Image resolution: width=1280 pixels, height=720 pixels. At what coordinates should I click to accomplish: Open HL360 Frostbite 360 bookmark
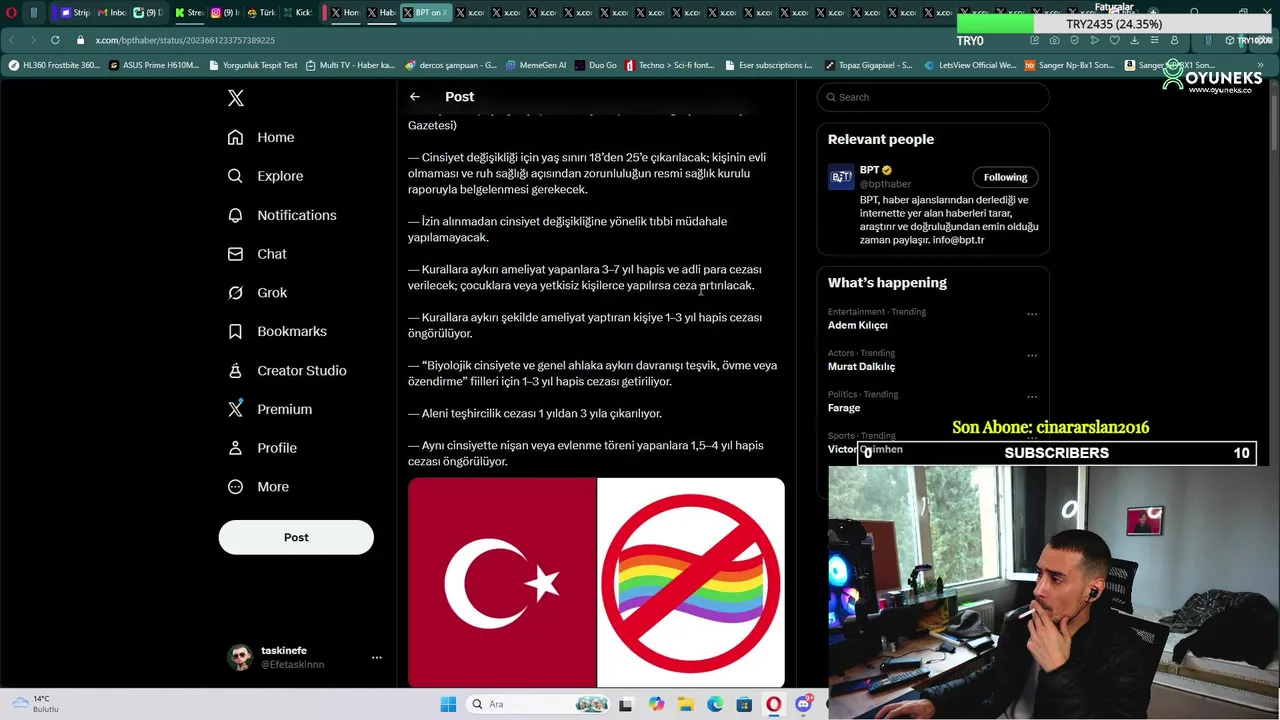(54, 65)
